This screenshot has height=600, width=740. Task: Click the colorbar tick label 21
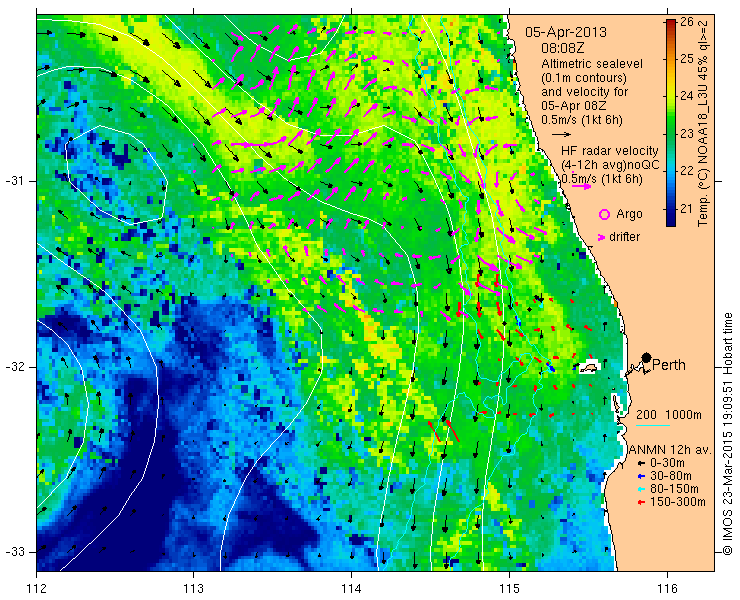687,208
